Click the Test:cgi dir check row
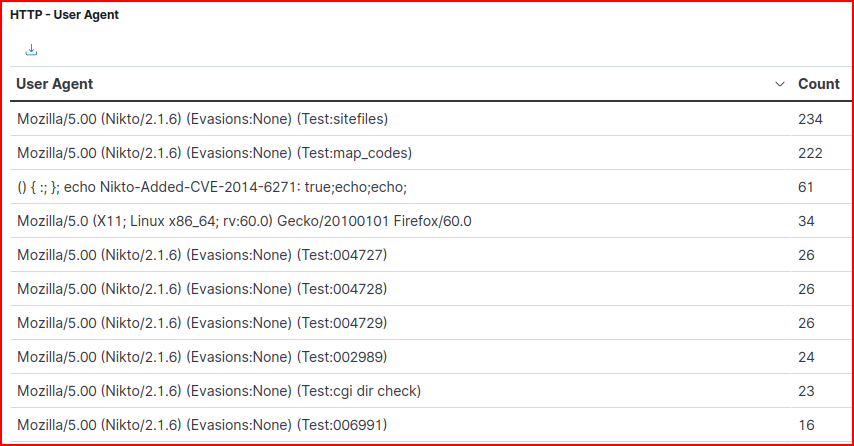Viewport: 854px width, 446px height. tap(219, 391)
